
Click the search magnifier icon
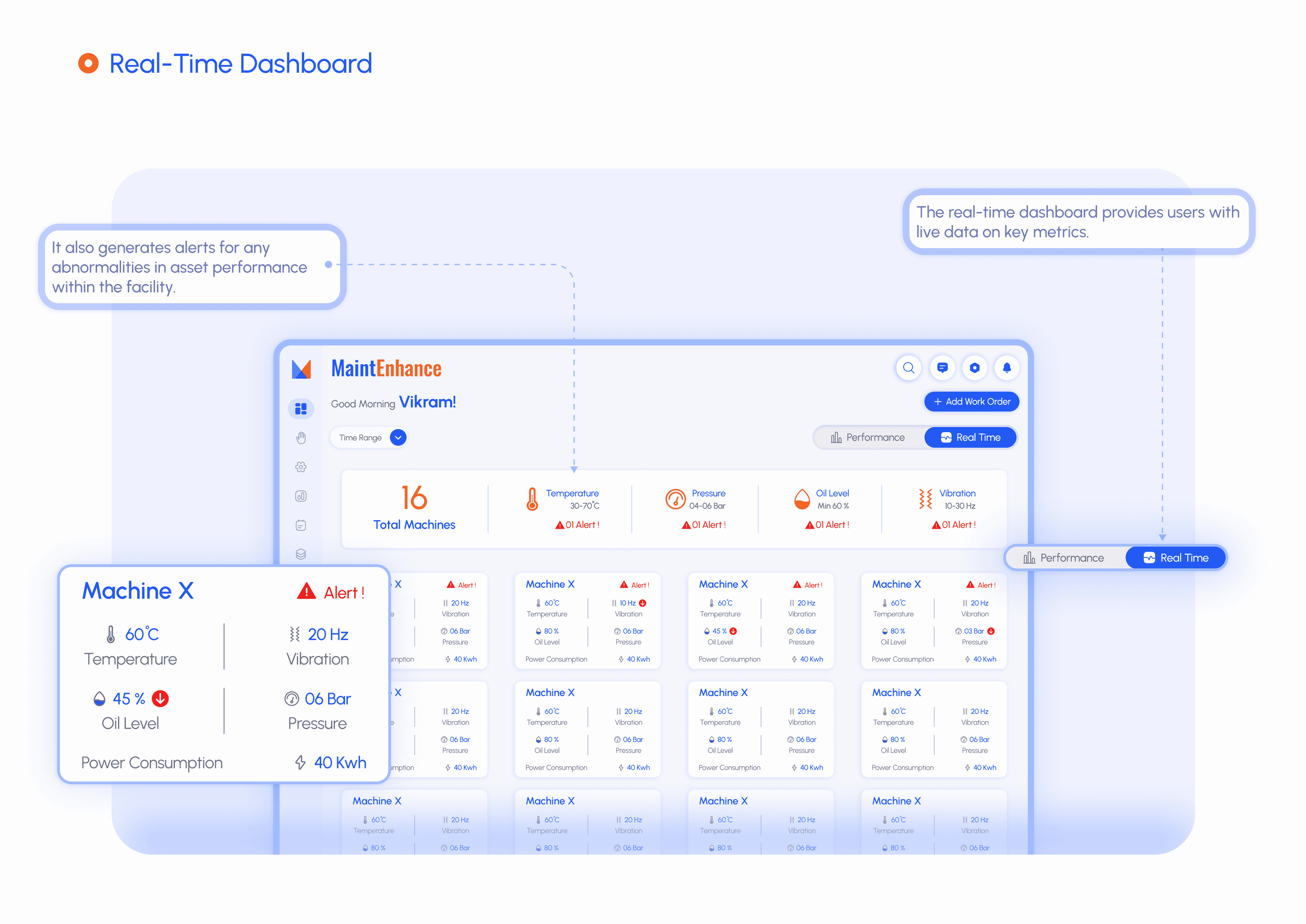click(908, 367)
